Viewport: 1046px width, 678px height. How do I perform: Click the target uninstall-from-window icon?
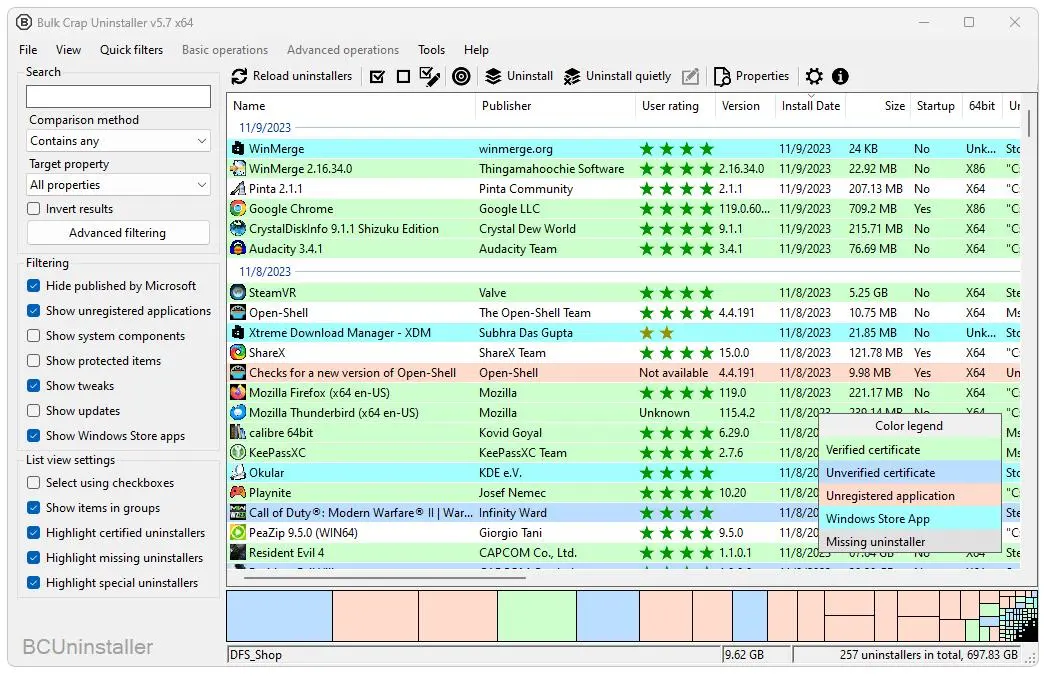[x=461, y=77]
